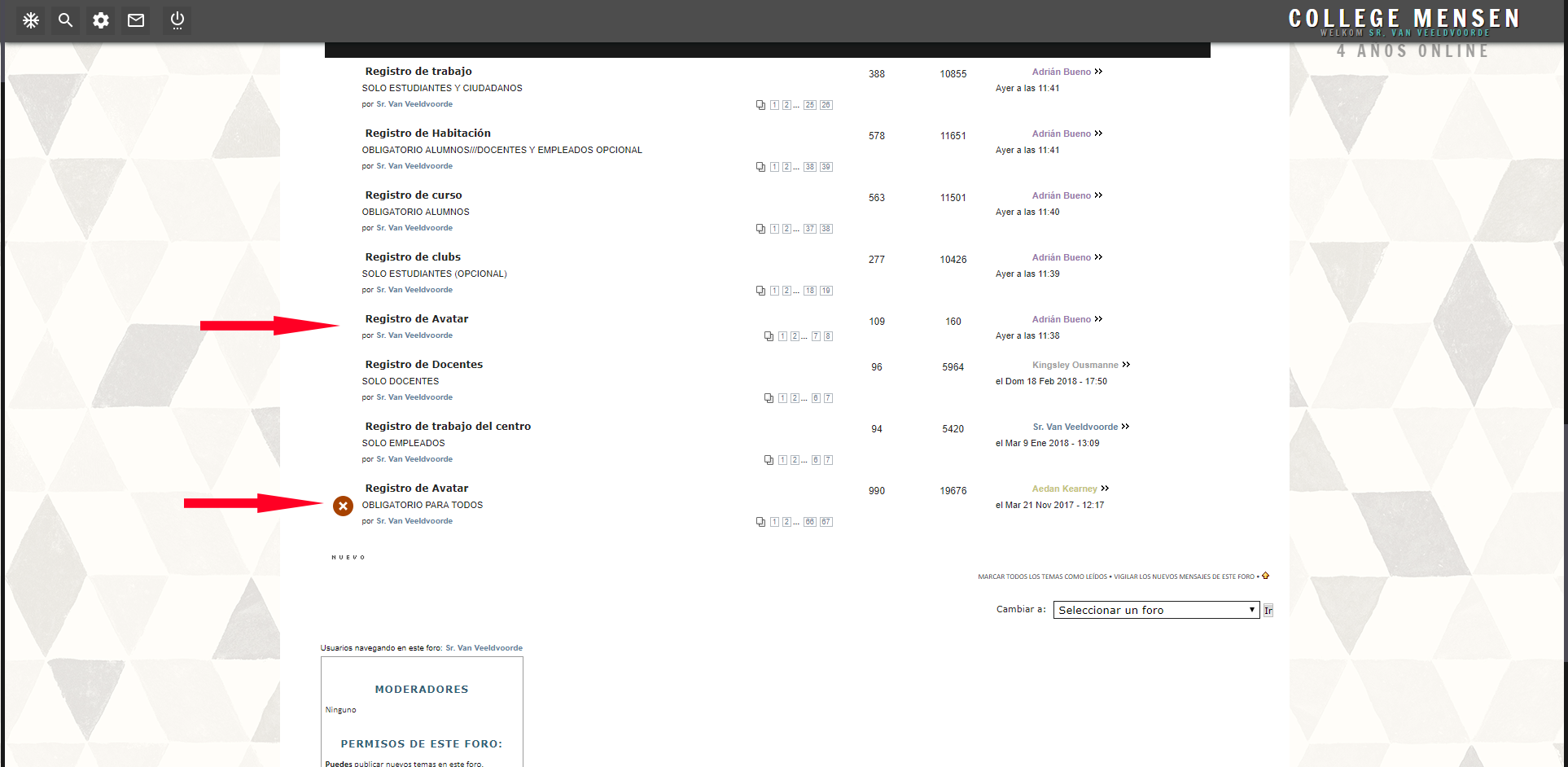Open page 25 of Registro de trabajo
This screenshot has height=767, width=1568.
tap(810, 105)
